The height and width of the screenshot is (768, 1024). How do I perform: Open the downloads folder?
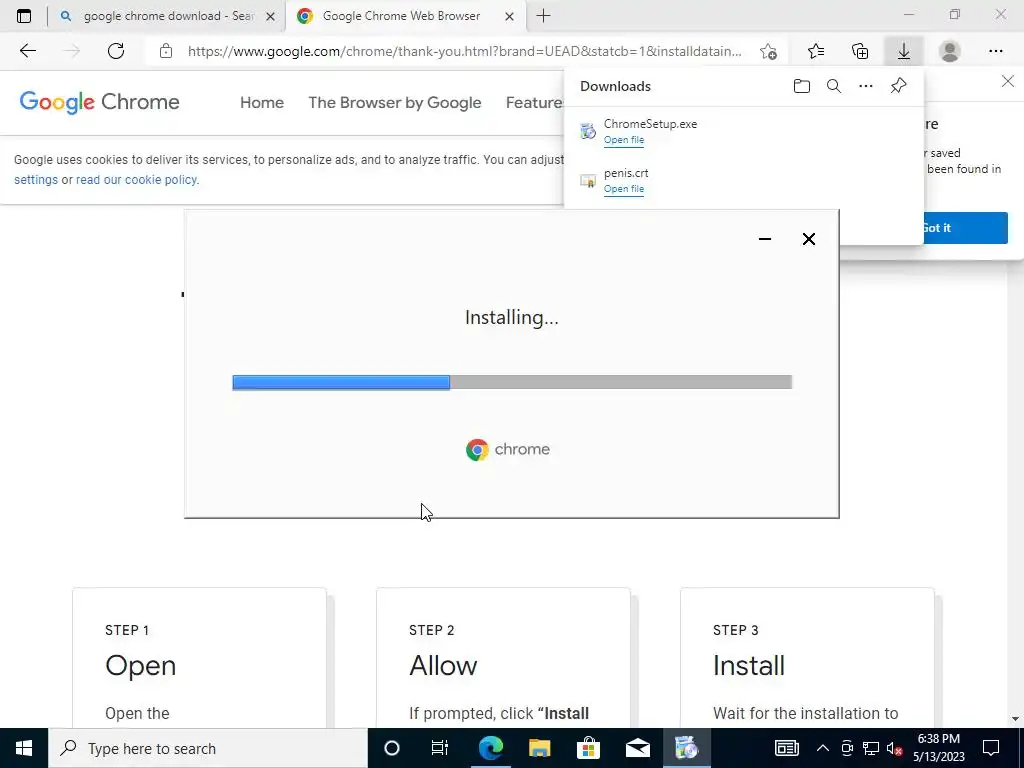[802, 86]
